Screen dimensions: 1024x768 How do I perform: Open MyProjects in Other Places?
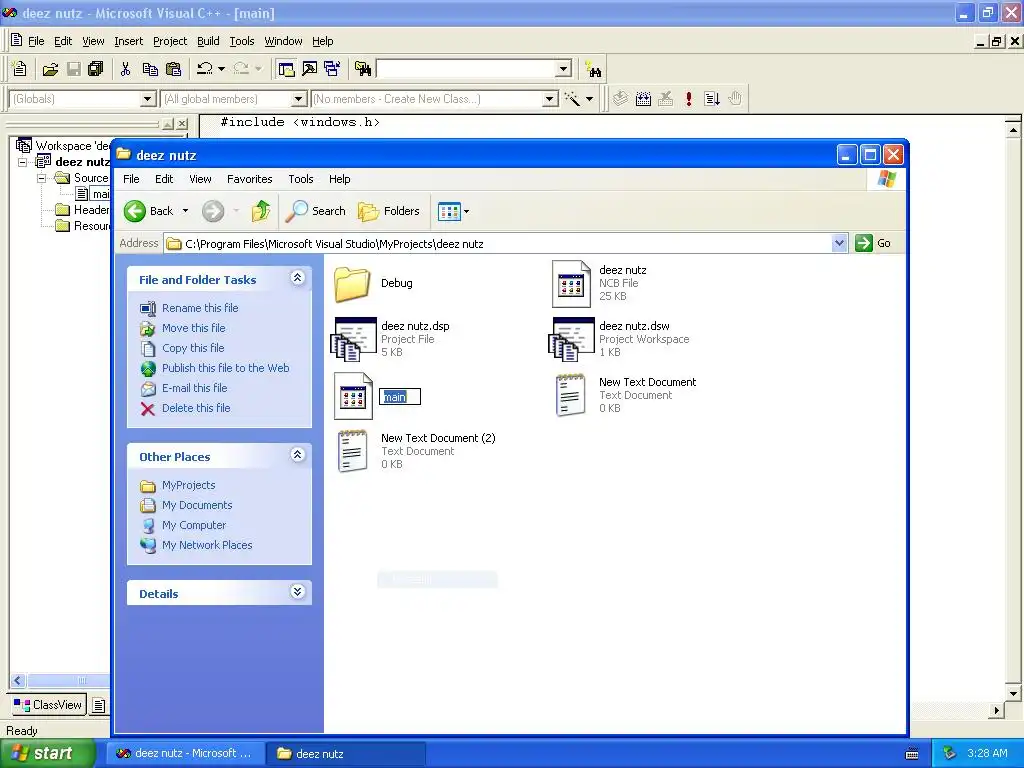pyautogui.click(x=188, y=485)
